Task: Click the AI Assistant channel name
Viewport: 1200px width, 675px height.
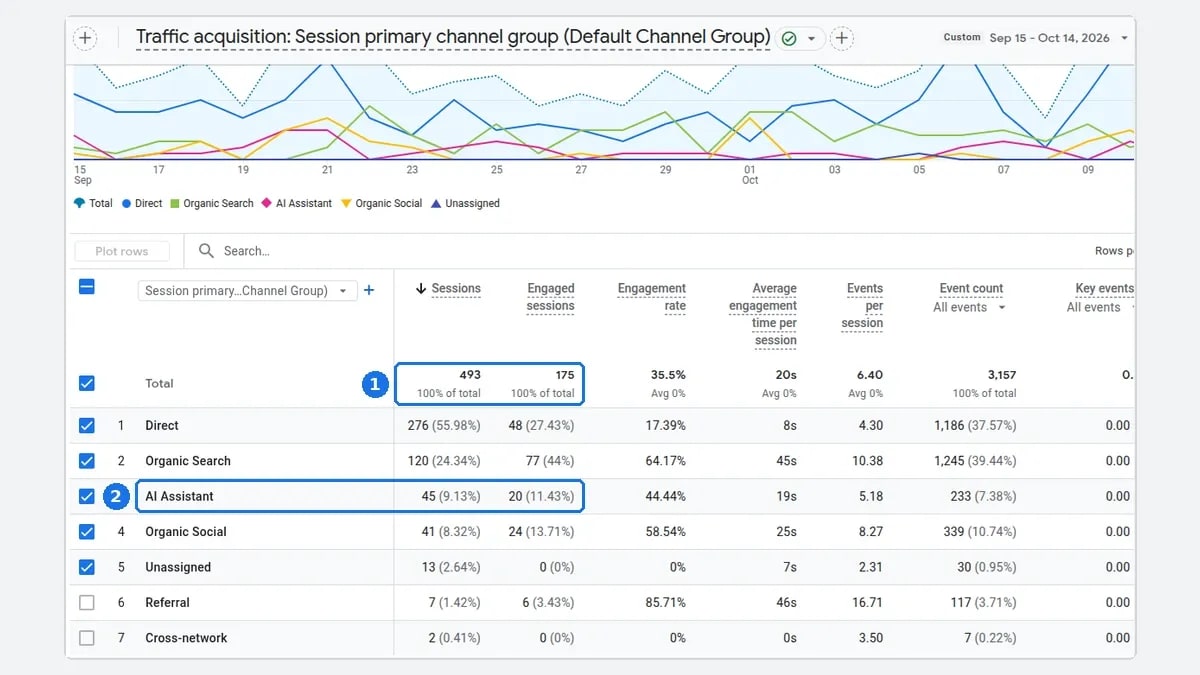Action: point(179,496)
